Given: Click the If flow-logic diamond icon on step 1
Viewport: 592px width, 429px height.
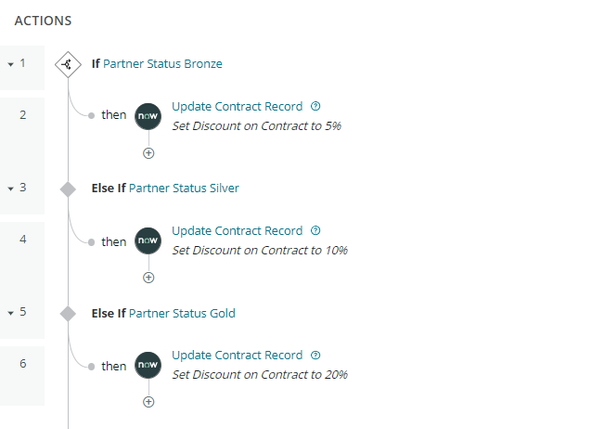Looking at the screenshot, I should (68, 65).
